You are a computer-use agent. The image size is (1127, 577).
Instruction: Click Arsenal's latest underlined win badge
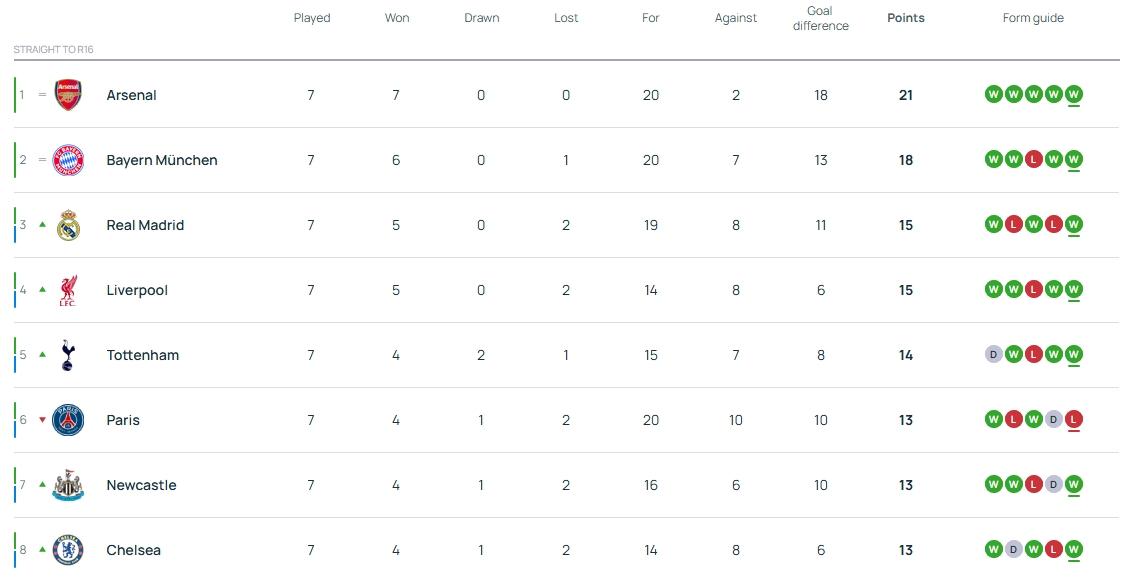(1073, 95)
